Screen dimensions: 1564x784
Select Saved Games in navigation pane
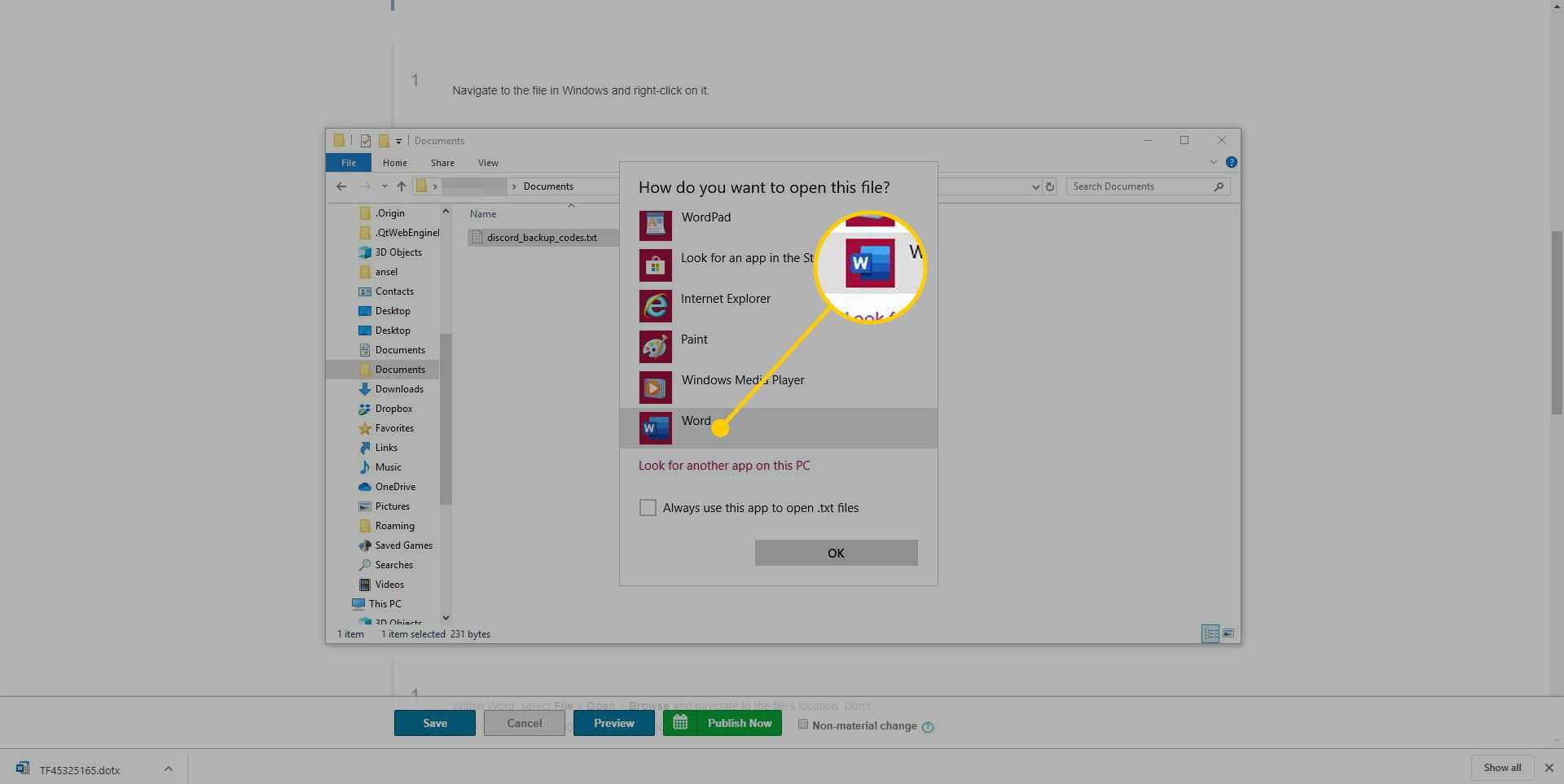[395, 545]
